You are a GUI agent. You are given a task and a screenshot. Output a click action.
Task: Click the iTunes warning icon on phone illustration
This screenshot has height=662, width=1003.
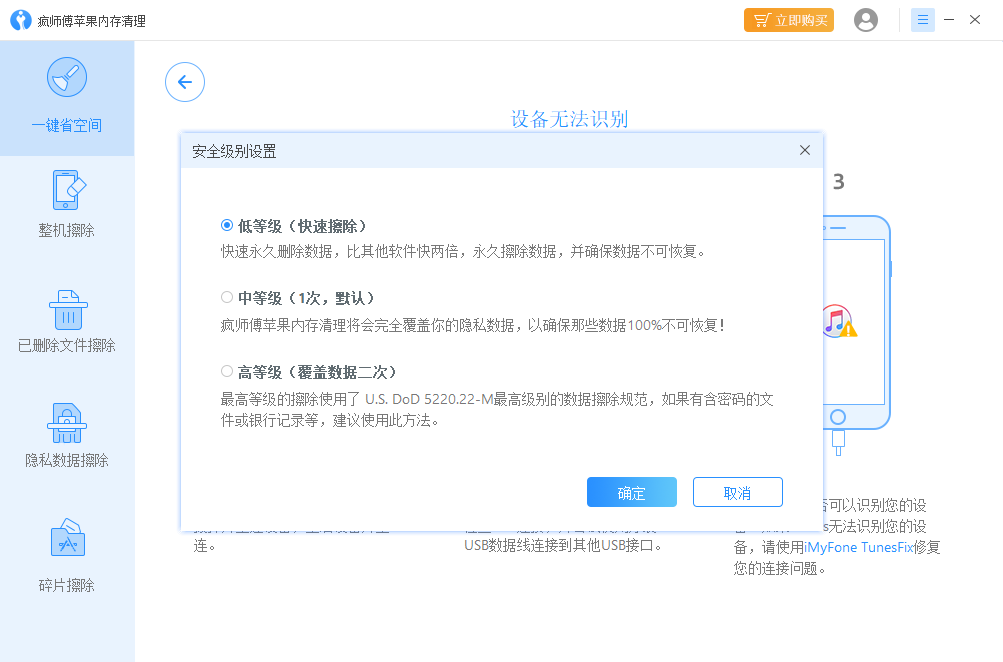tap(839, 321)
